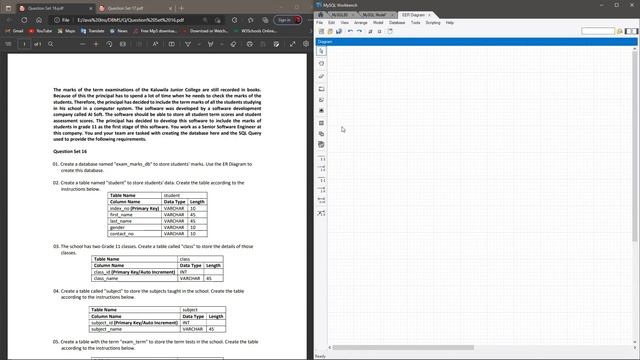This screenshot has height=360, width=640.
Task: Open a new browser tab
Action: coord(181,8)
